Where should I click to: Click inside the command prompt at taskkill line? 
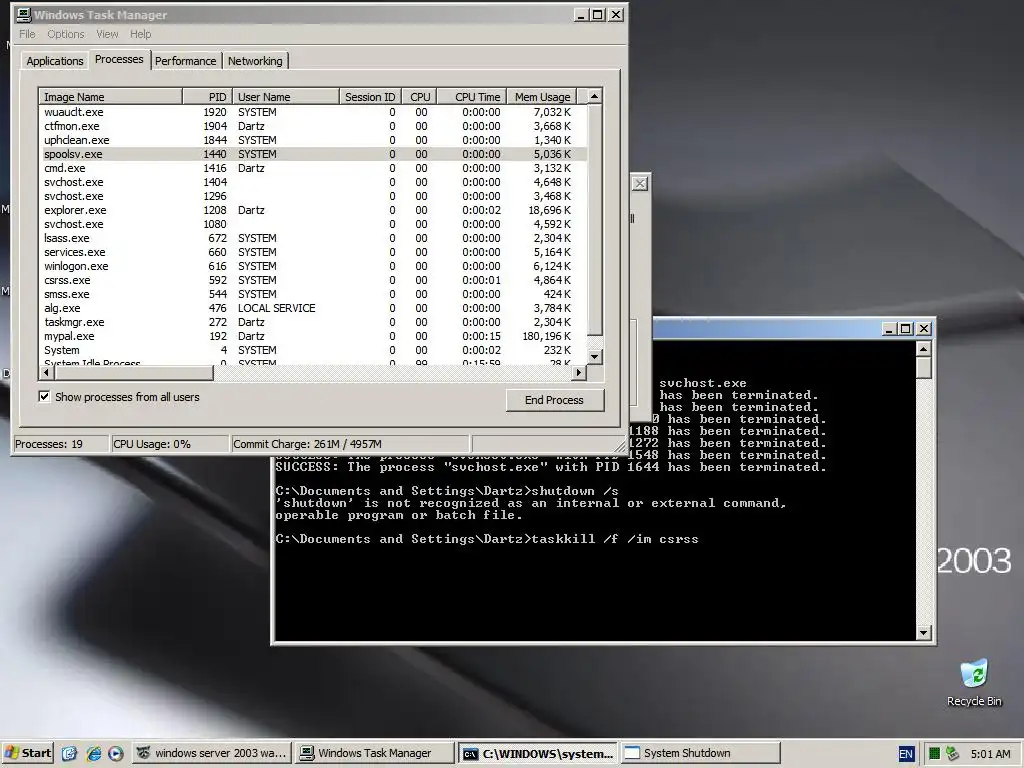coord(487,539)
